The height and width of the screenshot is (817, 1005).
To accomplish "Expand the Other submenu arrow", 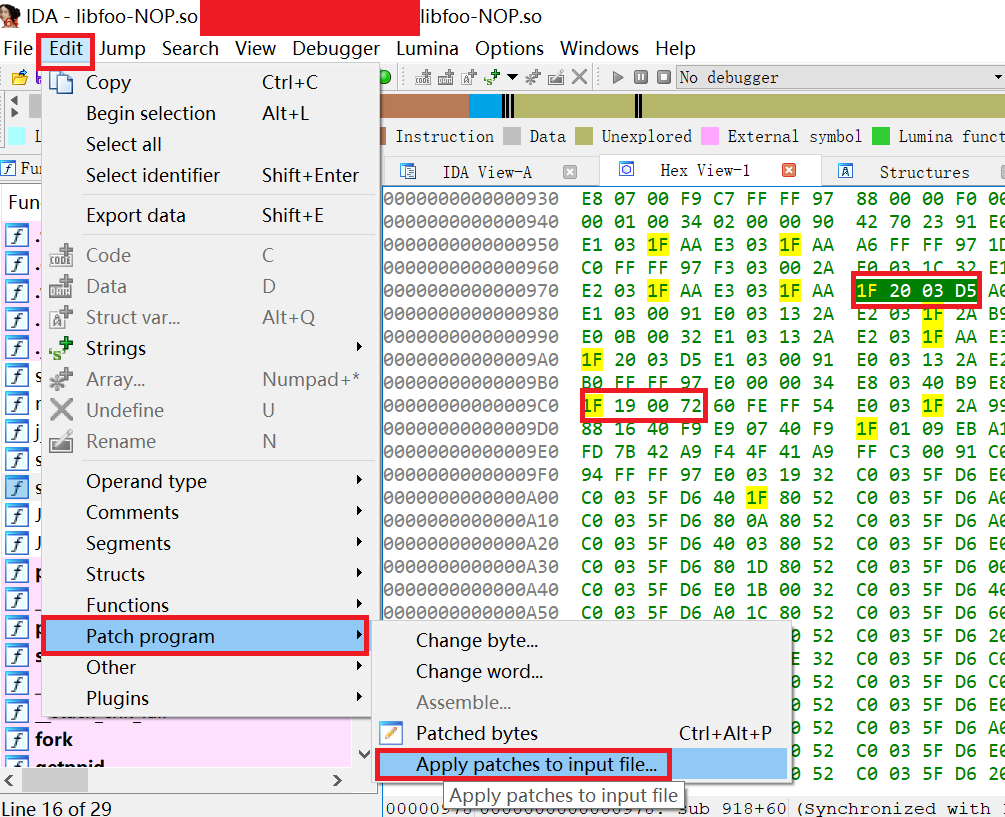I will click(360, 666).
